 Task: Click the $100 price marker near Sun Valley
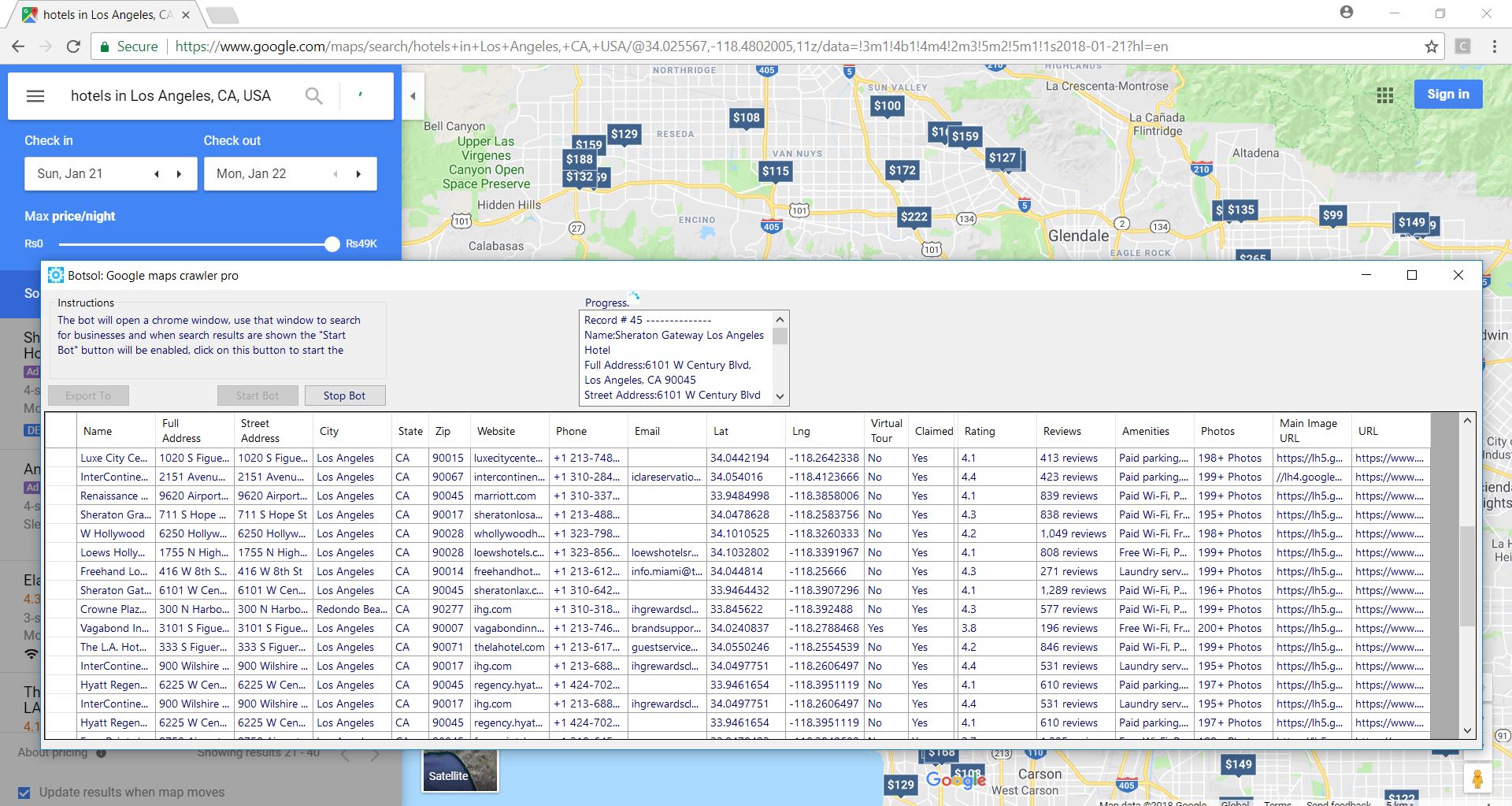coord(888,106)
